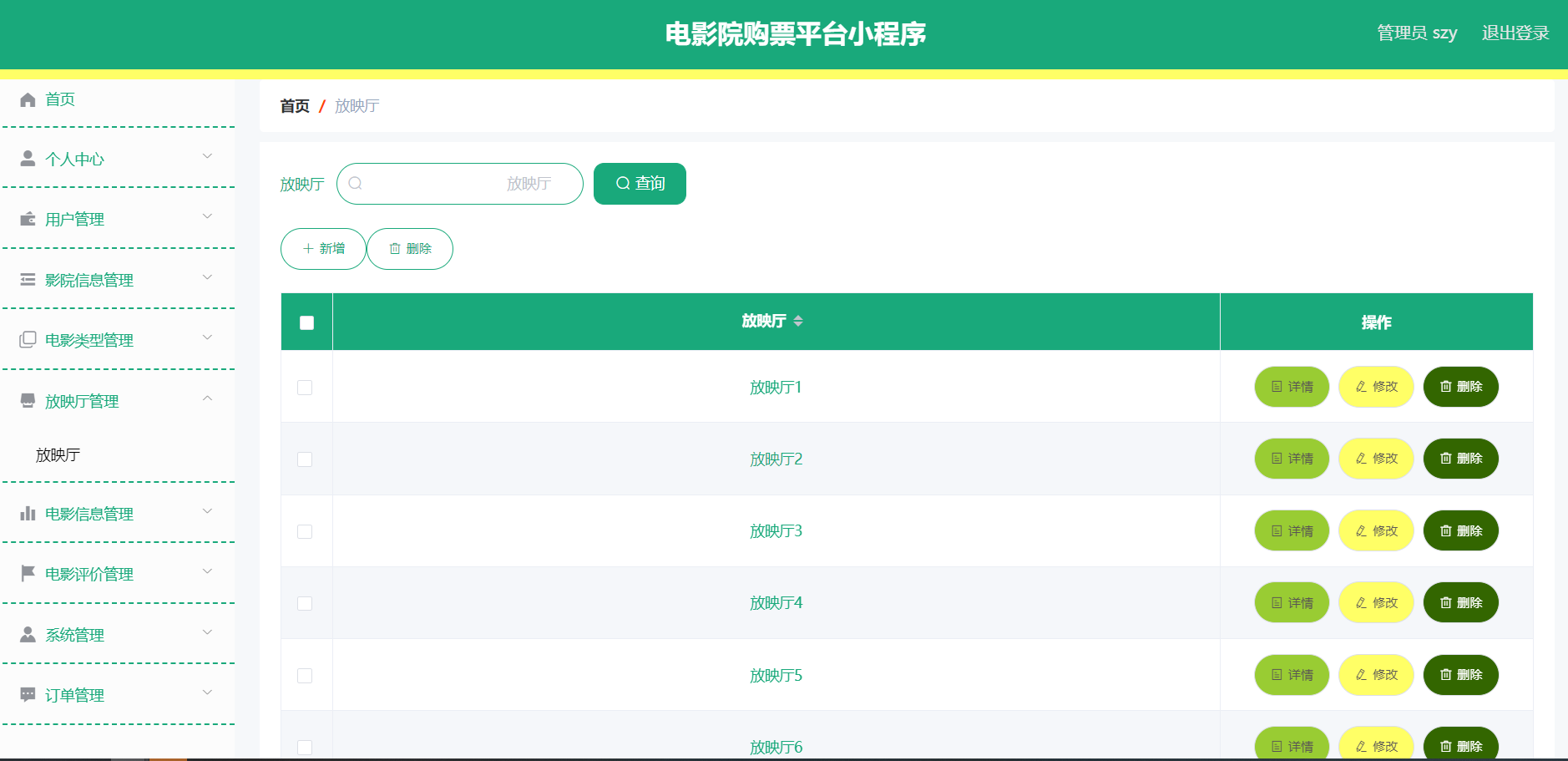Image resolution: width=1568 pixels, height=761 pixels.
Task: Click the copy icon beside 电影类型管理
Action: (x=28, y=339)
